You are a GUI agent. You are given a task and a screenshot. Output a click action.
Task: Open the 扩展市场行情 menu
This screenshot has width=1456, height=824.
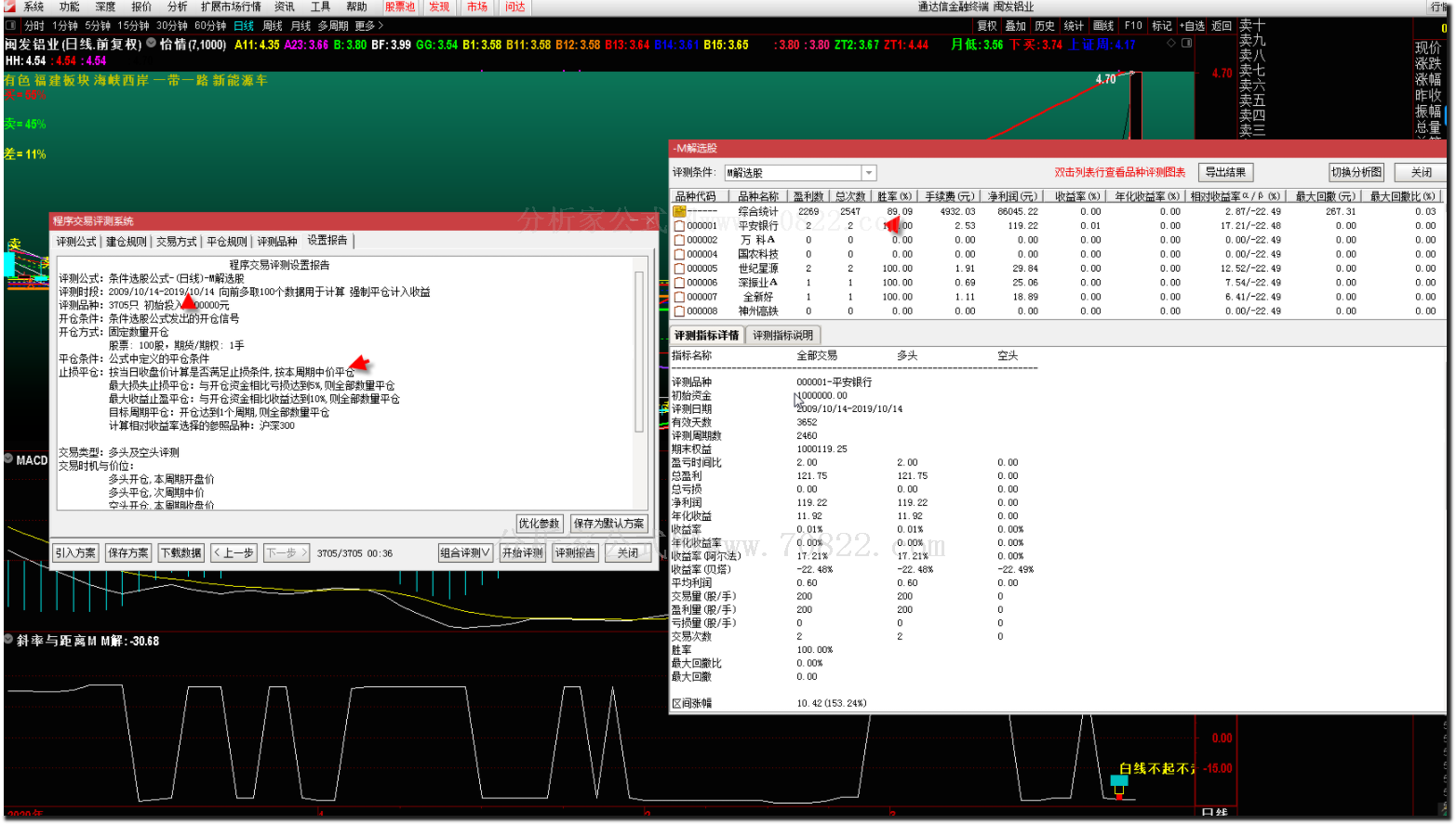(x=231, y=7)
